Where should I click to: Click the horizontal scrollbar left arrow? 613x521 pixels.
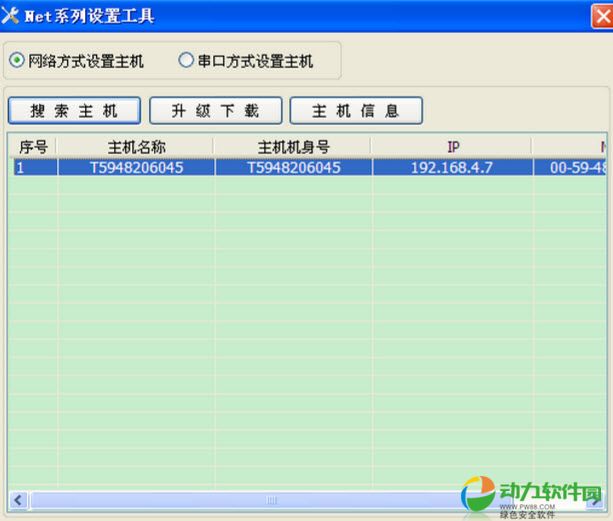tap(18, 499)
